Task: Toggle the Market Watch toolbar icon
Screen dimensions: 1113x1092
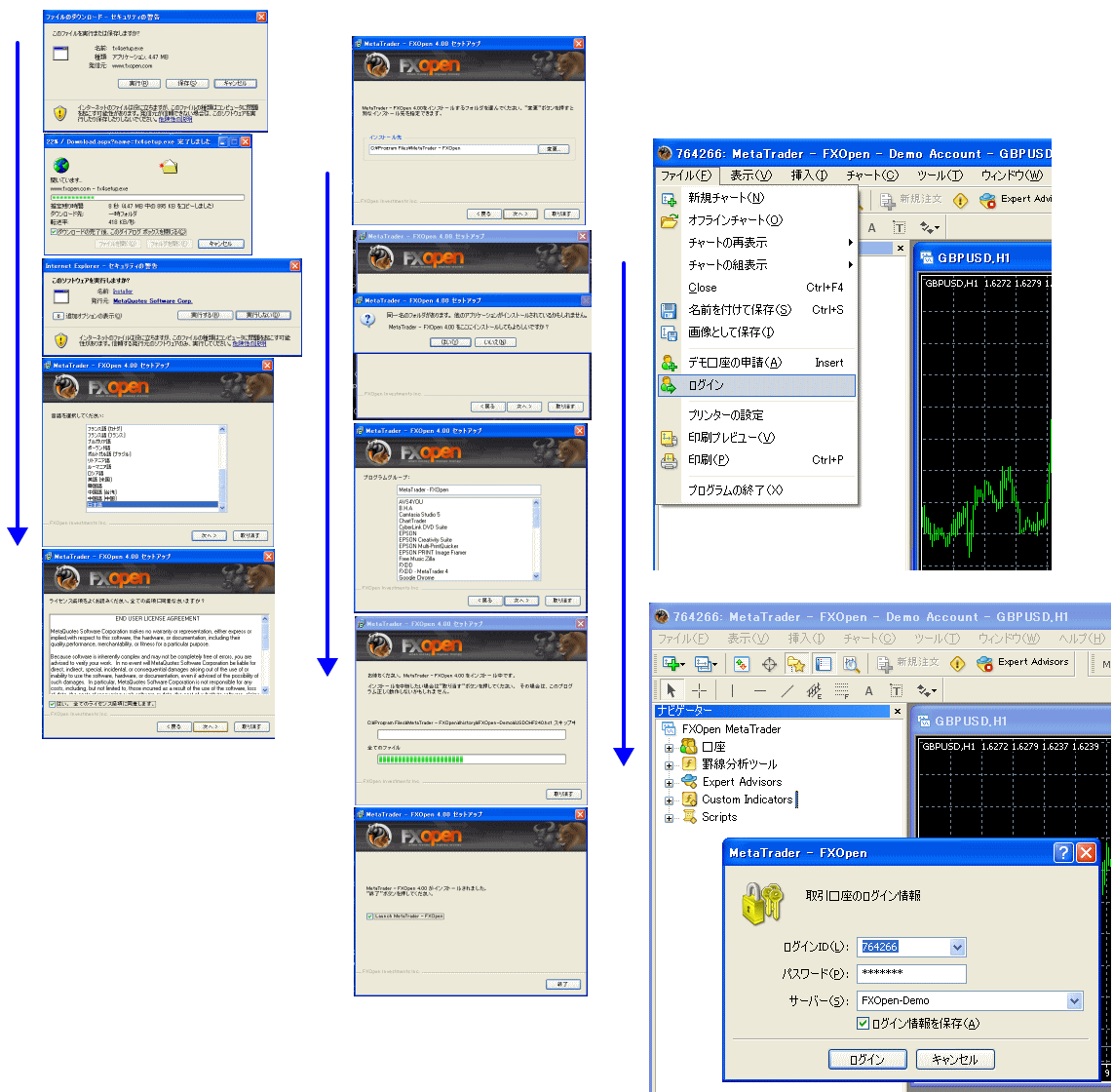Action: point(741,664)
